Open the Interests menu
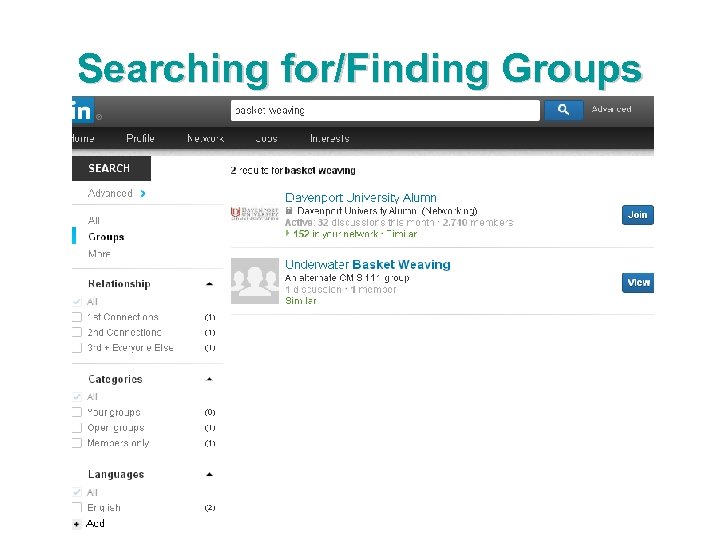The height and width of the screenshot is (540, 720). tap(330, 138)
